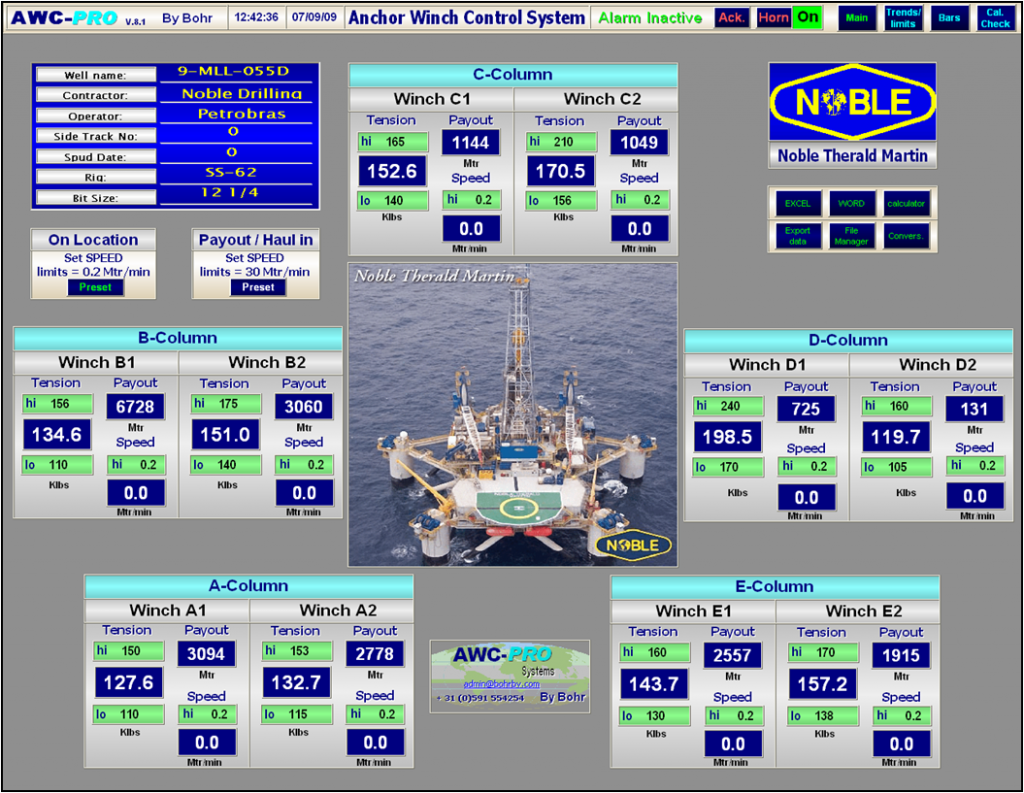
Task: Launch WORD from the tools panel
Action: (x=851, y=203)
